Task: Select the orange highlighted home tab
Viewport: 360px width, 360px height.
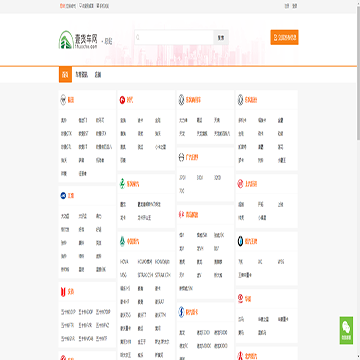Action: (x=65, y=75)
